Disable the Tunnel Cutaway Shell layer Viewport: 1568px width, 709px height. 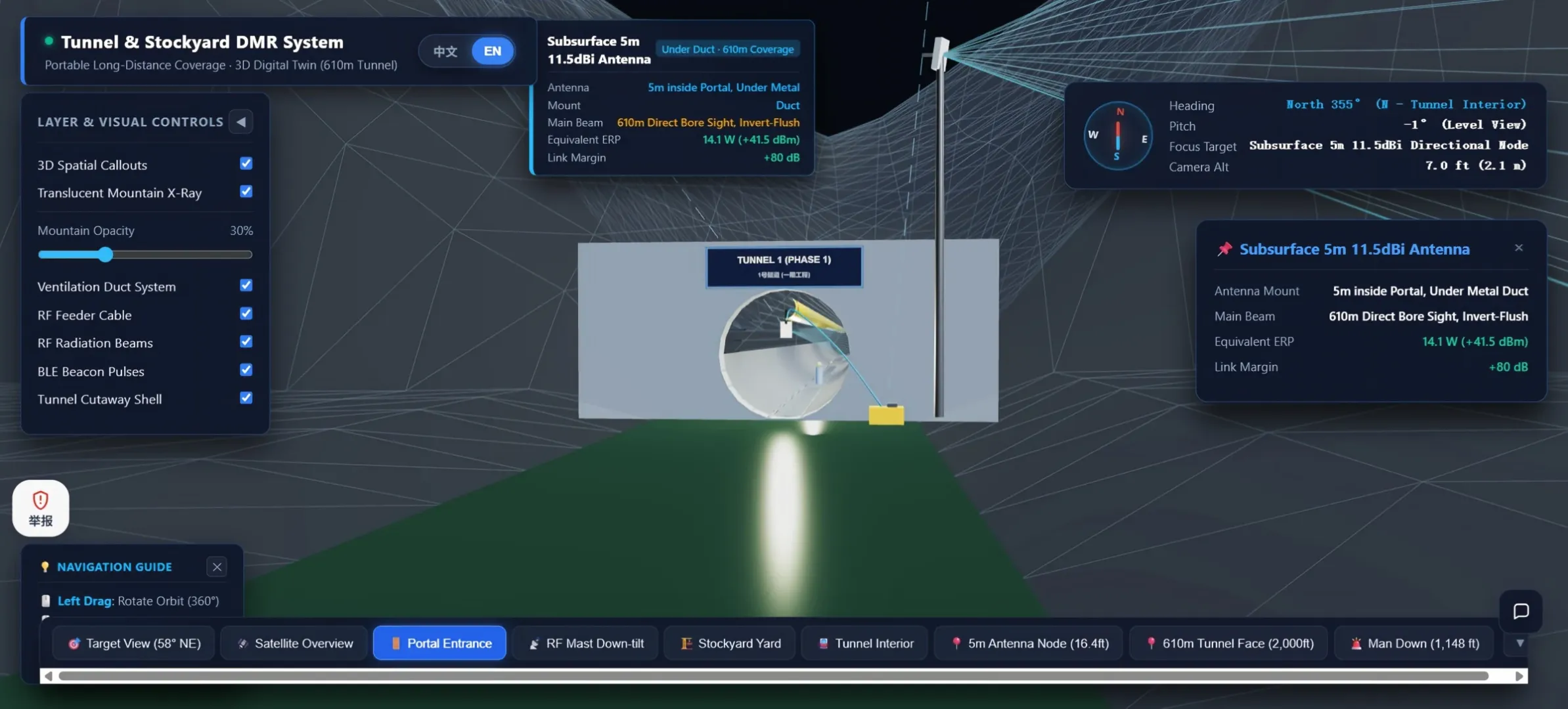246,398
